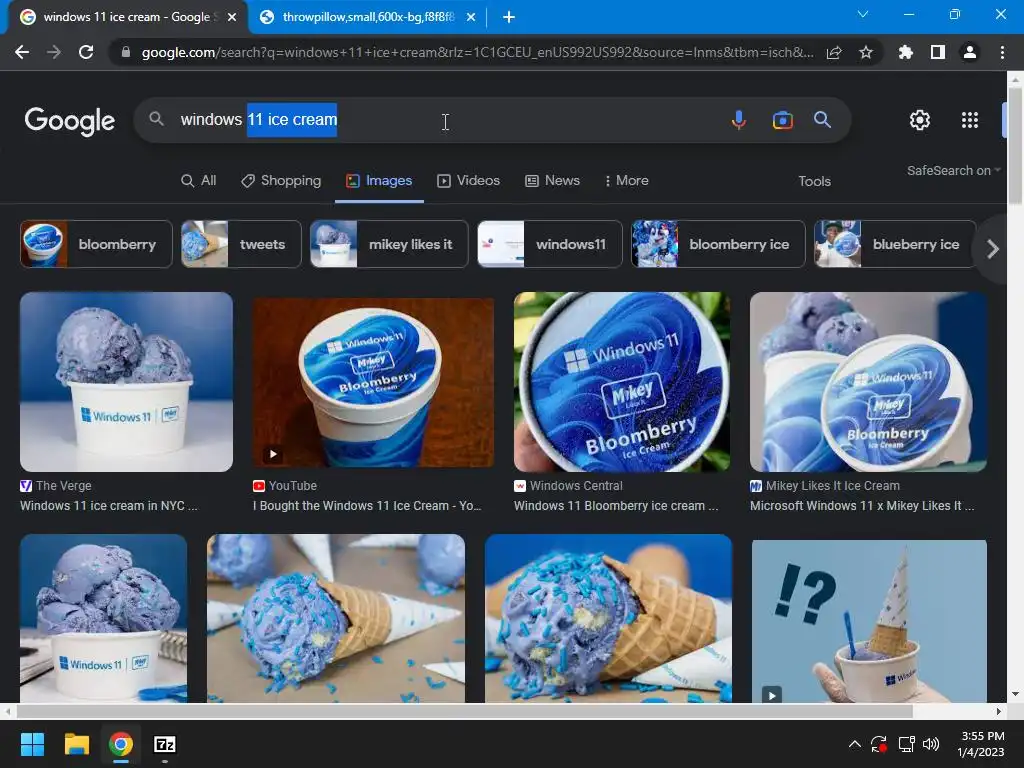Image resolution: width=1024 pixels, height=768 pixels.
Task: Open the Tools filter options
Action: point(814,182)
